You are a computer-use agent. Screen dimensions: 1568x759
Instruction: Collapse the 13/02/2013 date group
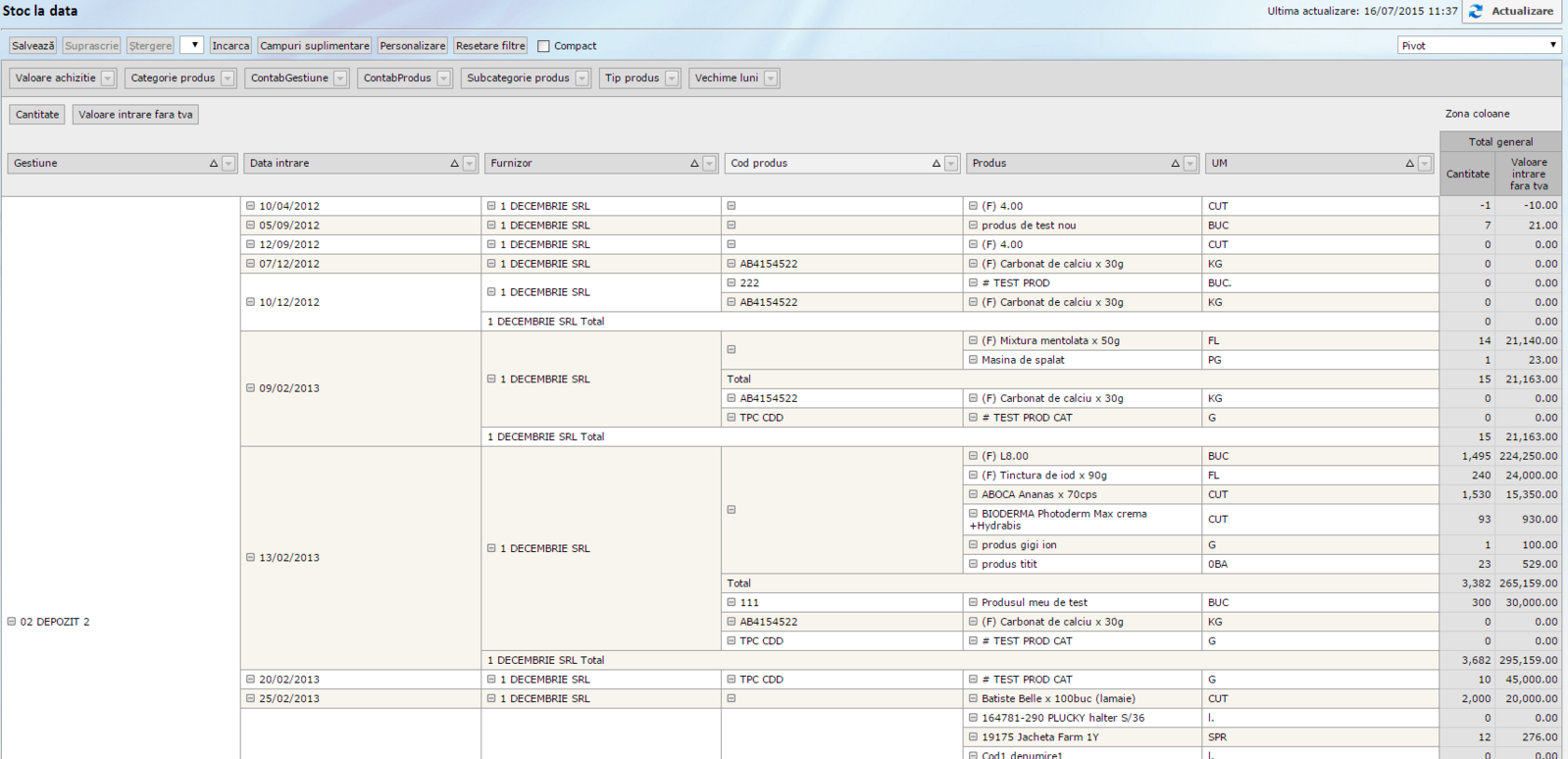[x=251, y=557]
